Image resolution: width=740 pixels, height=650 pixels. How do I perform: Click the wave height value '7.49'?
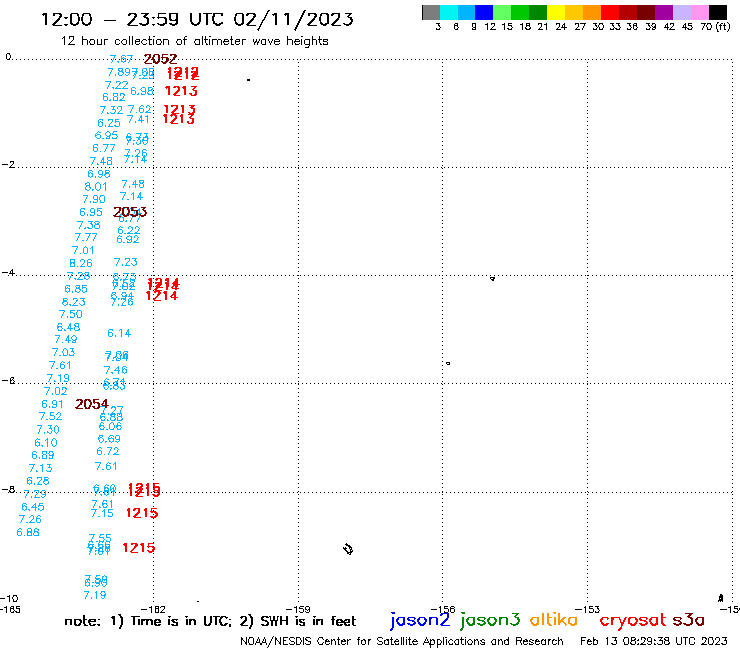pyautogui.click(x=66, y=339)
